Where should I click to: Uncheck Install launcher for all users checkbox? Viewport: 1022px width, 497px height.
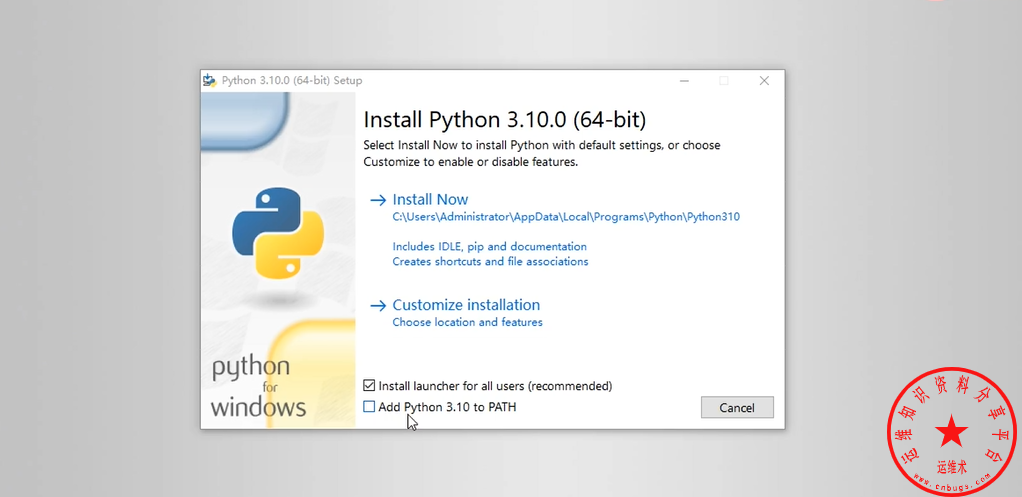coord(370,385)
